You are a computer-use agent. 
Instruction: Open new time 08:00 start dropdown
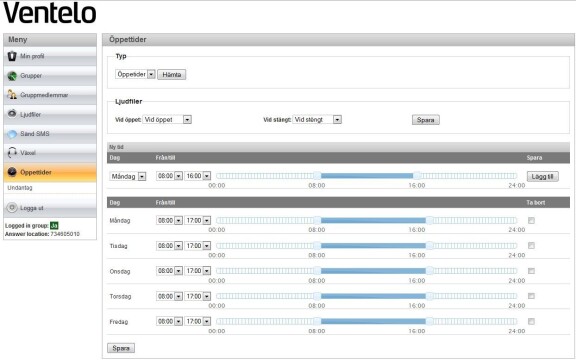[169, 176]
